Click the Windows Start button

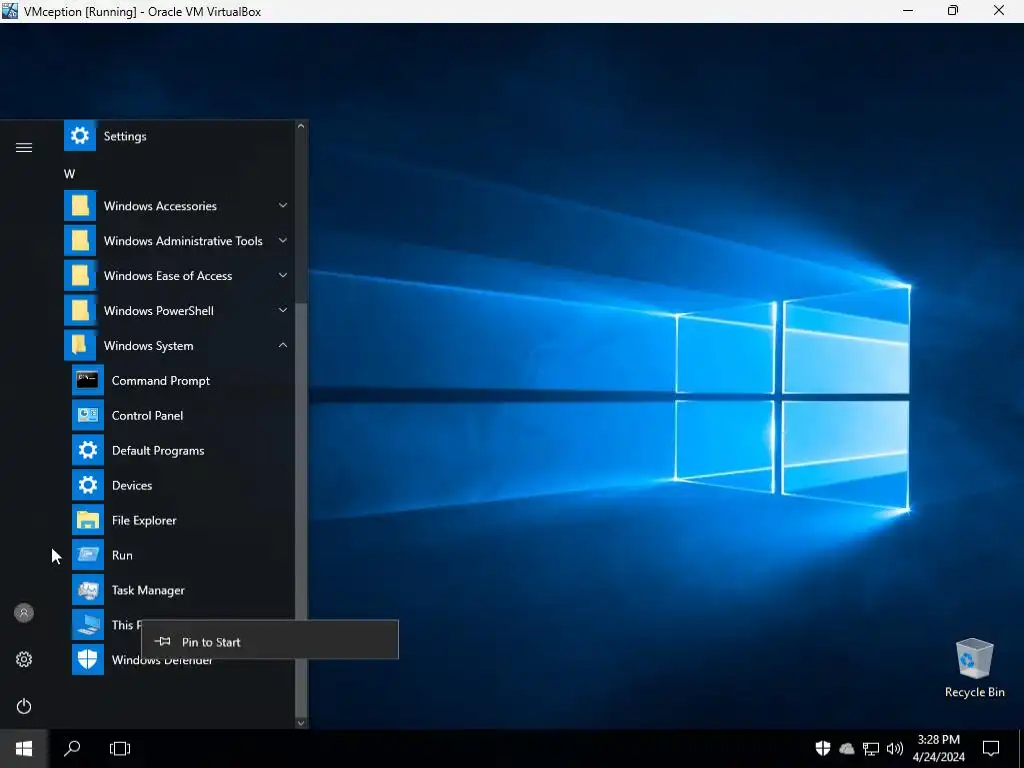pyautogui.click(x=24, y=748)
